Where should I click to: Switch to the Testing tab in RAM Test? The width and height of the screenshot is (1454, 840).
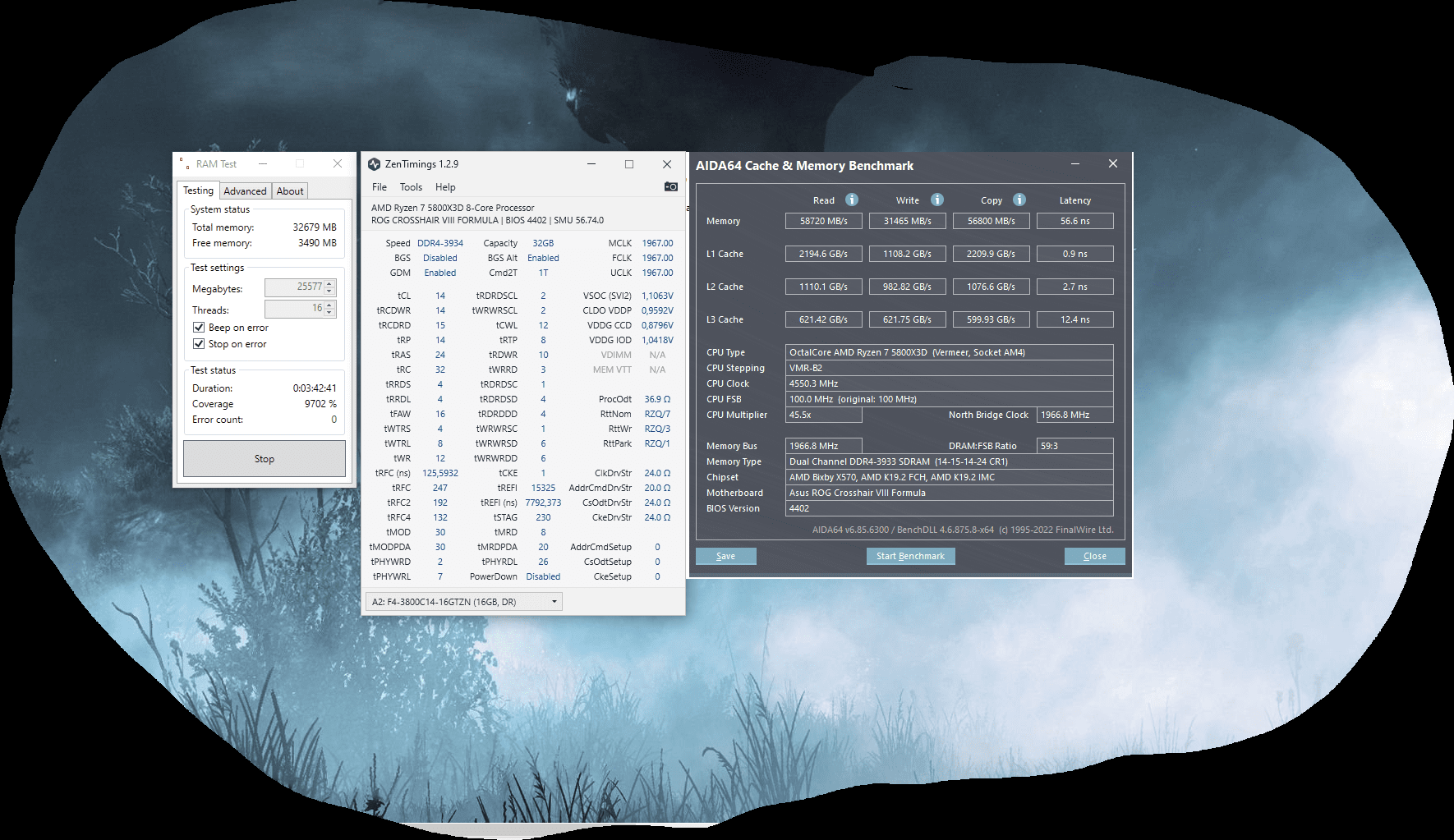tap(198, 190)
